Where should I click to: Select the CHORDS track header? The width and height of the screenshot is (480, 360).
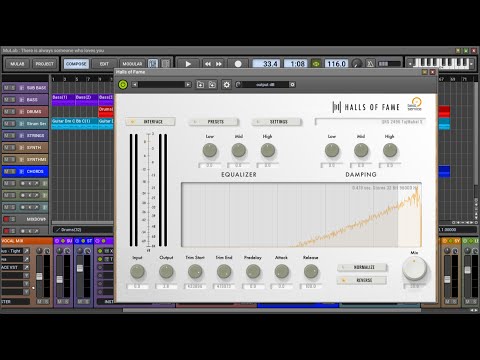[x=25, y=171]
